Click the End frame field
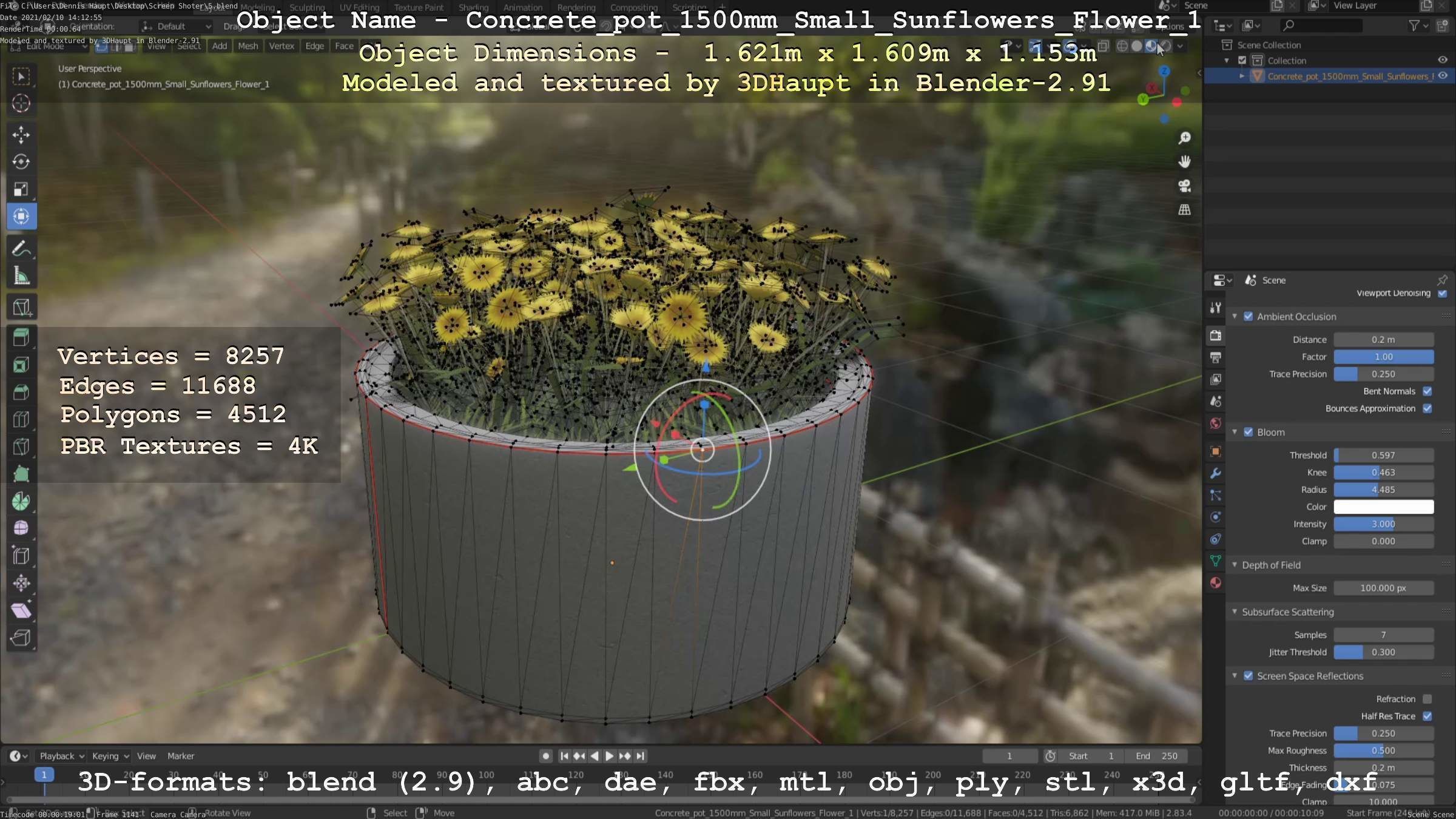The image size is (1456, 819). coord(1156,756)
